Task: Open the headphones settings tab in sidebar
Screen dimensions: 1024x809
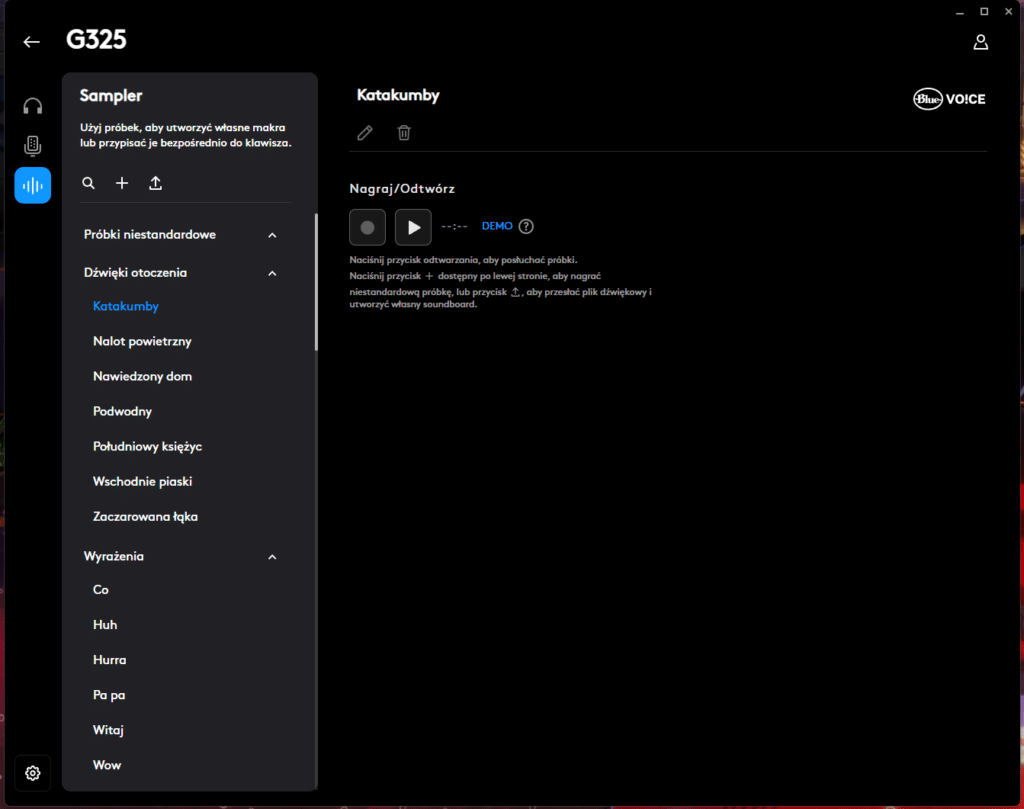Action: 33,106
